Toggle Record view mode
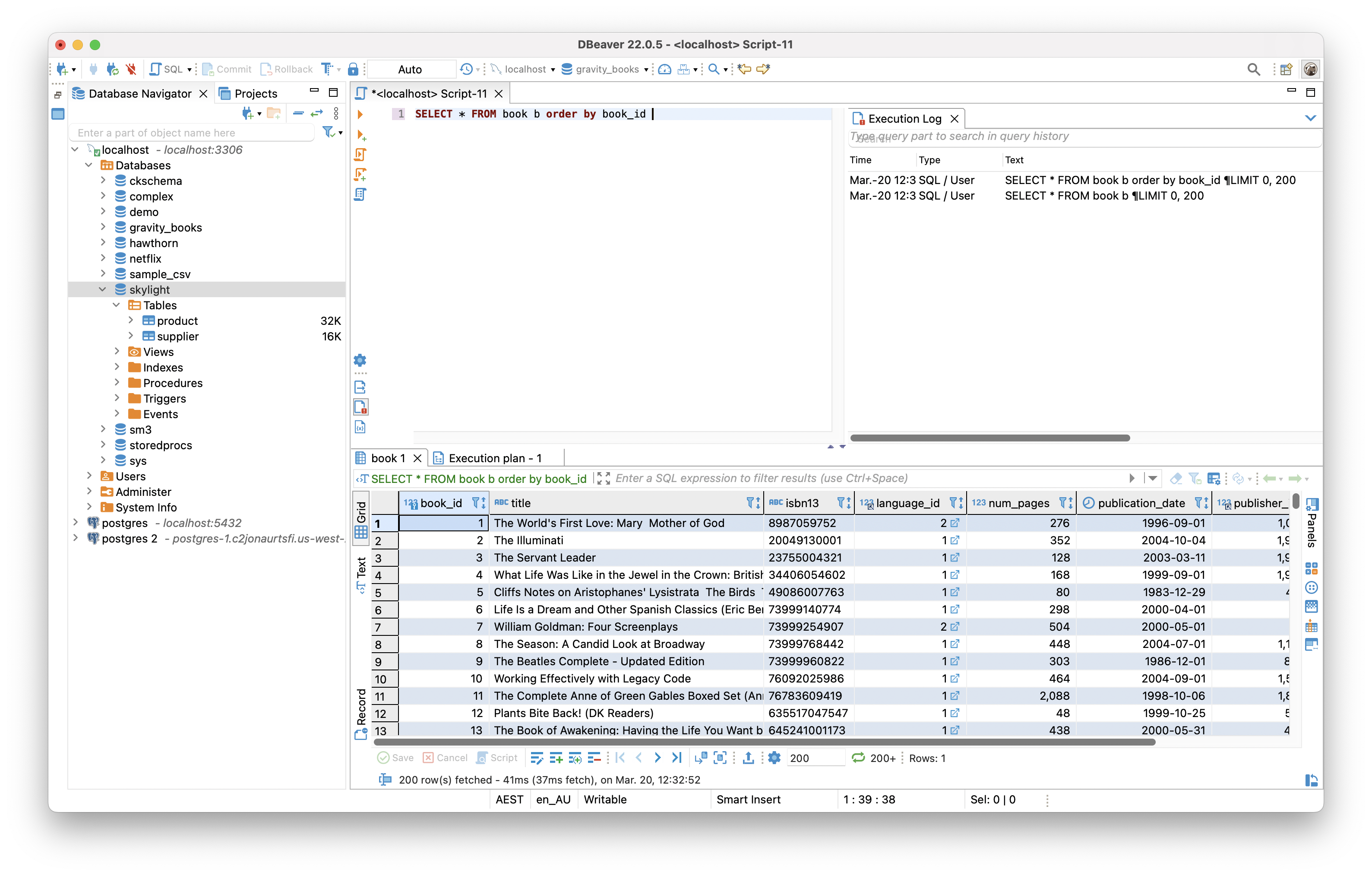Image resolution: width=1372 pixels, height=876 pixels. (x=360, y=712)
